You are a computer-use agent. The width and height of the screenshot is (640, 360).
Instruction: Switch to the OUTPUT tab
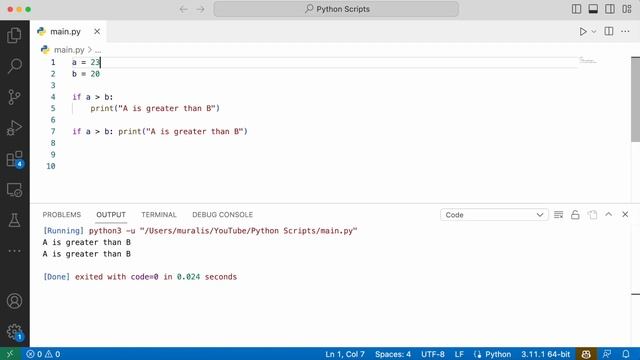coord(111,215)
